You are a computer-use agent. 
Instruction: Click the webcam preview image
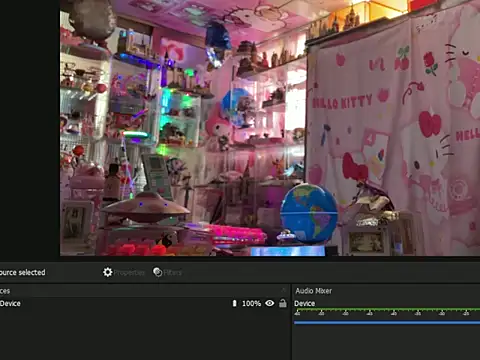pos(270,128)
